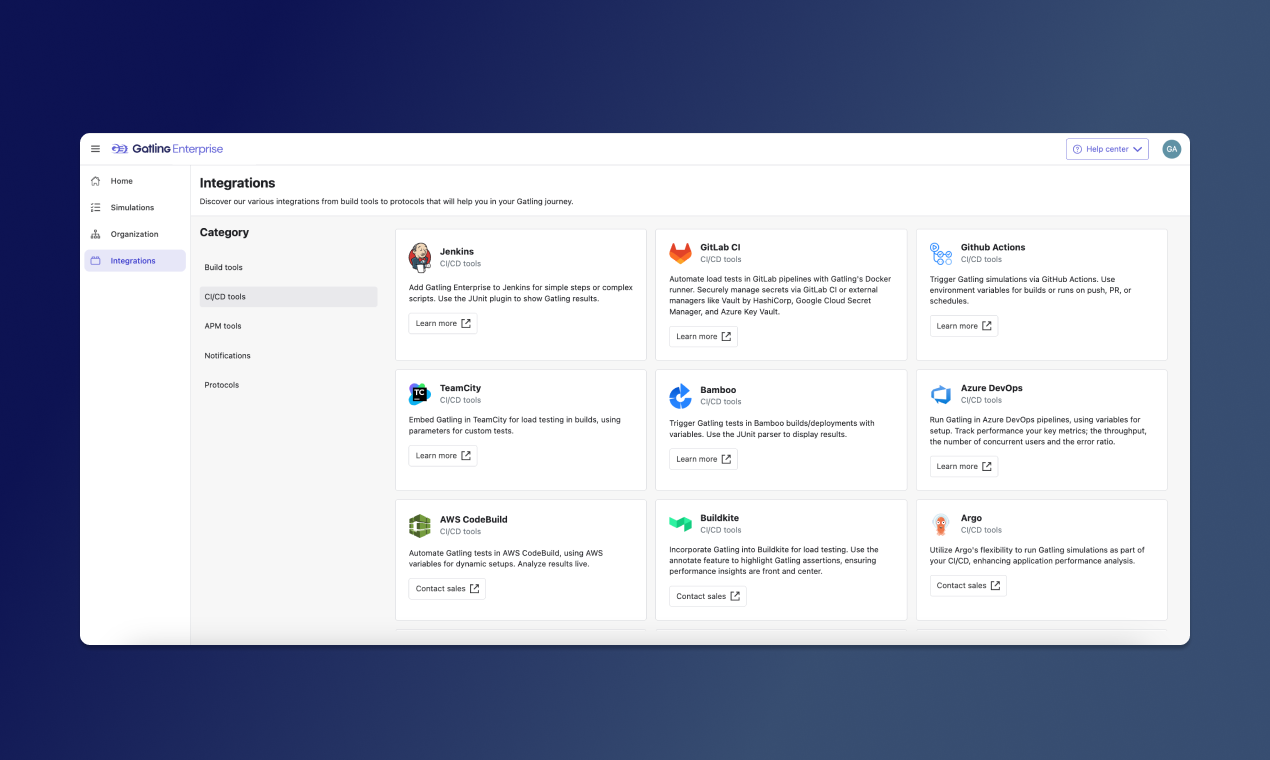Click Learn more under Bamboo

(703, 459)
